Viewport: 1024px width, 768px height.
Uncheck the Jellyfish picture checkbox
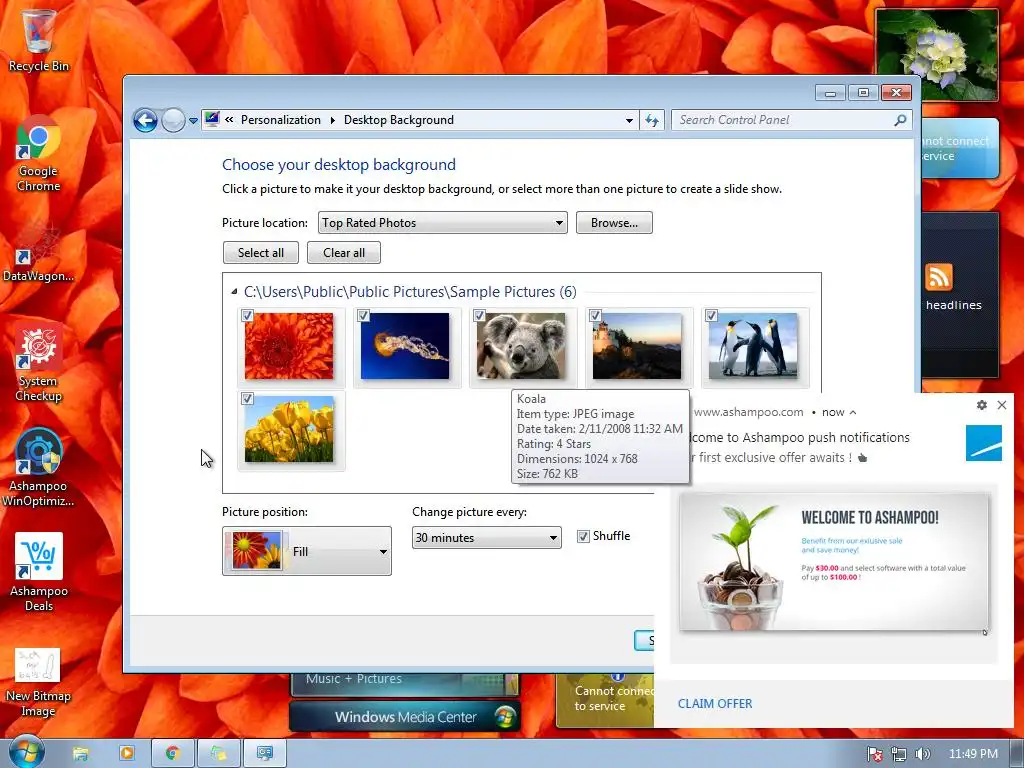[x=364, y=315]
